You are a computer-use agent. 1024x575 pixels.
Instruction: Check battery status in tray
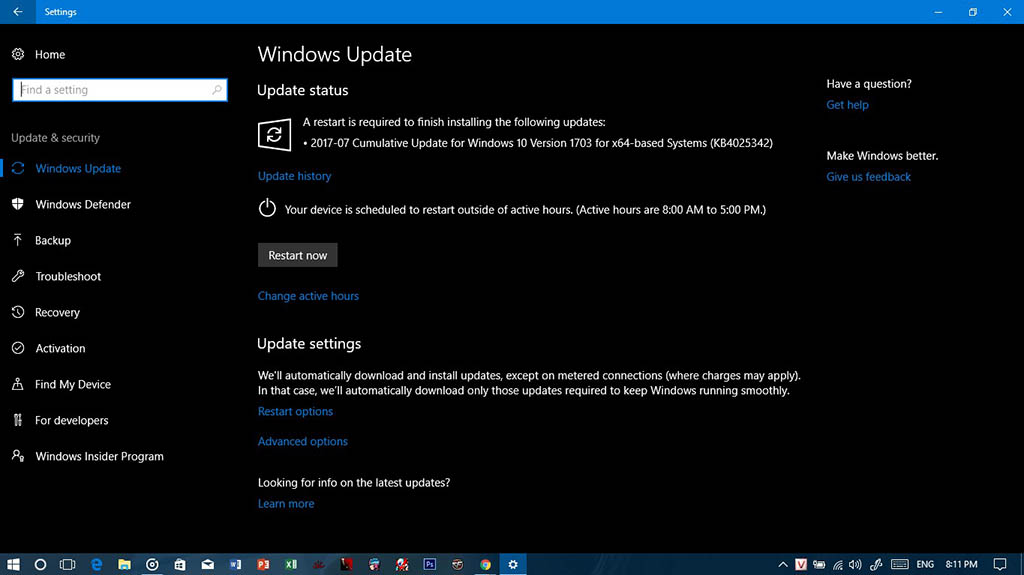pos(819,564)
